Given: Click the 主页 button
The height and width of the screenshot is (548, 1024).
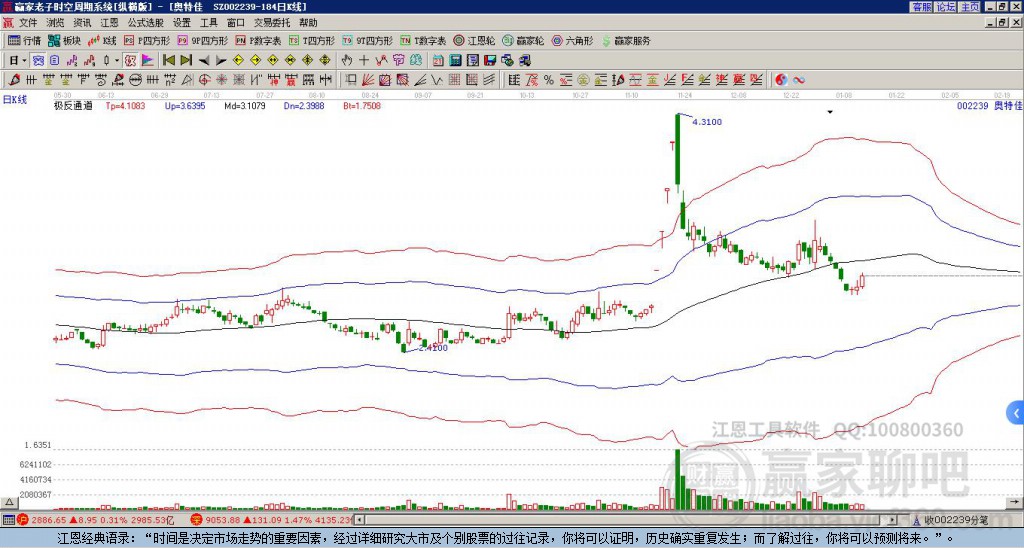Looking at the screenshot, I should [x=969, y=7].
